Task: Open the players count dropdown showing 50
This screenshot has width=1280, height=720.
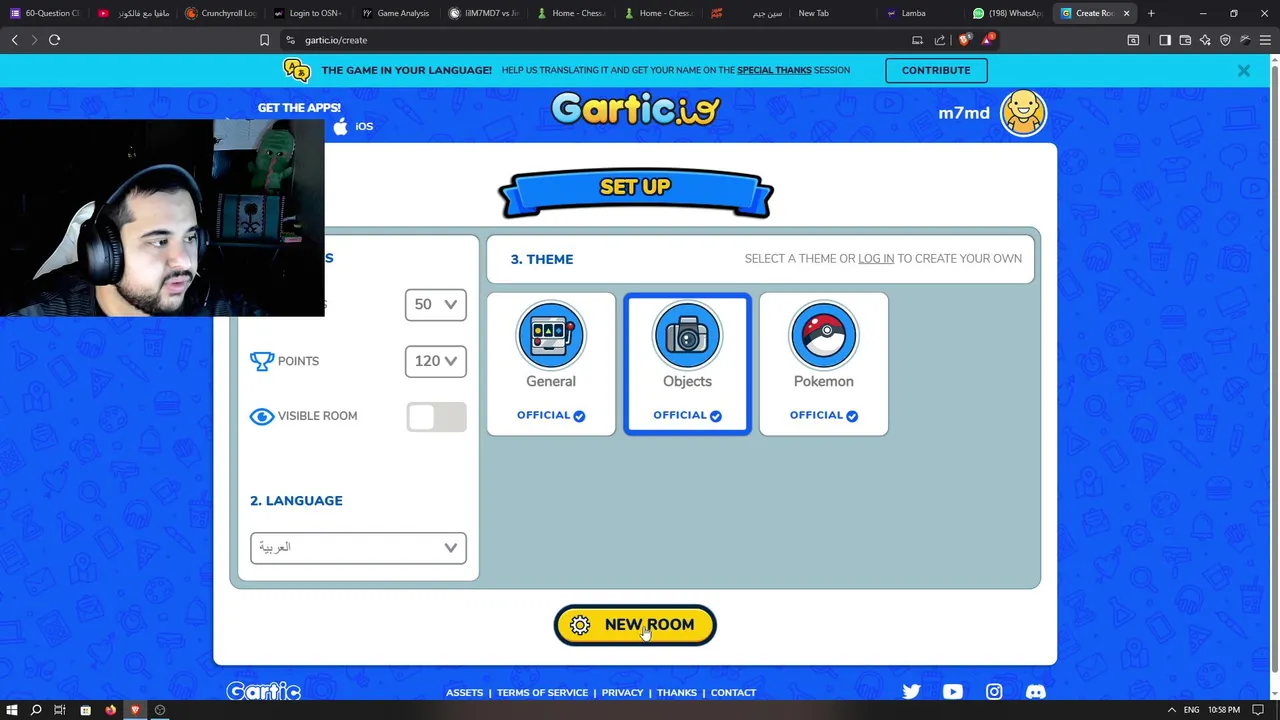Action: point(435,304)
